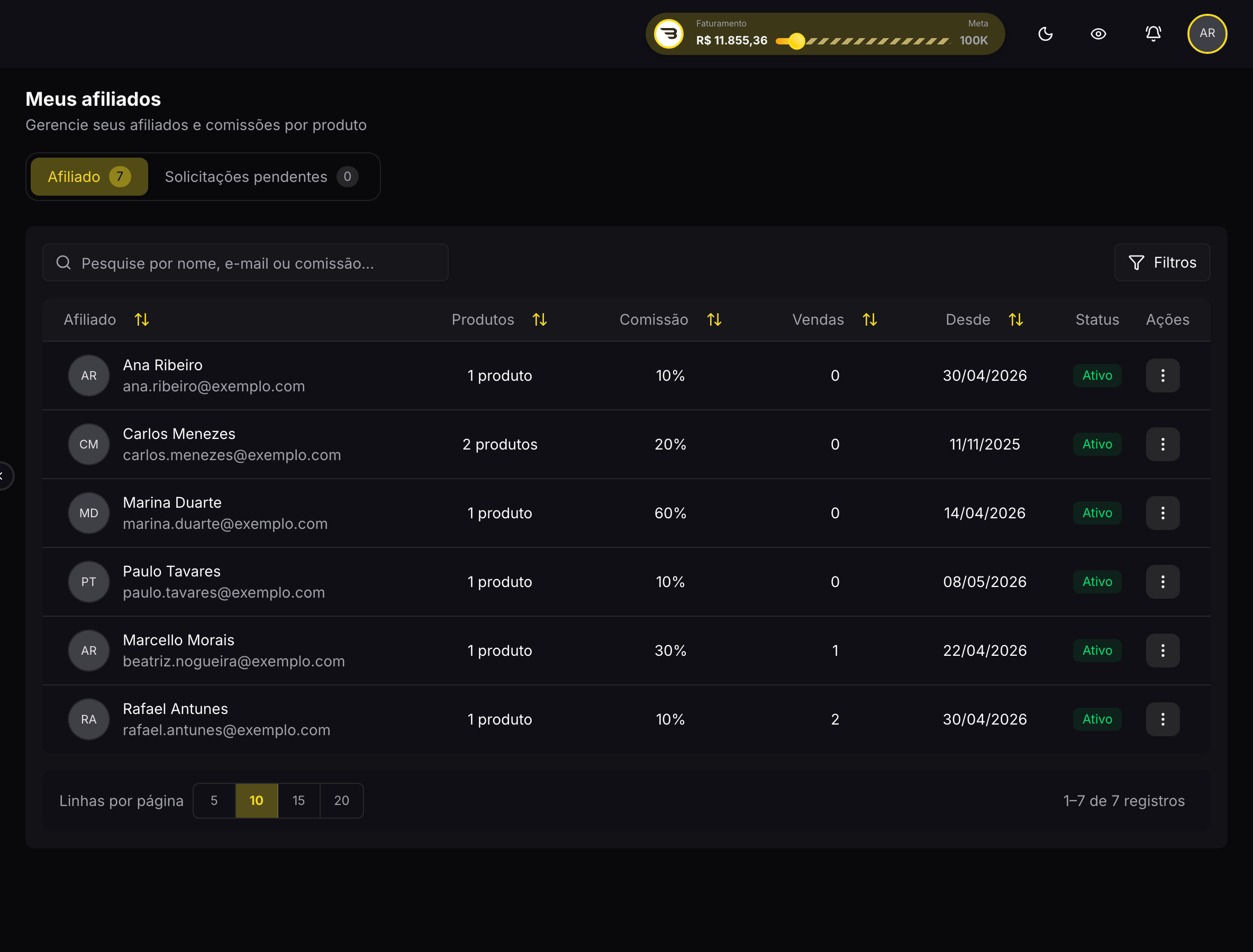Click the magnifier icon in the search box
The width and height of the screenshot is (1253, 952).
pos(63,263)
